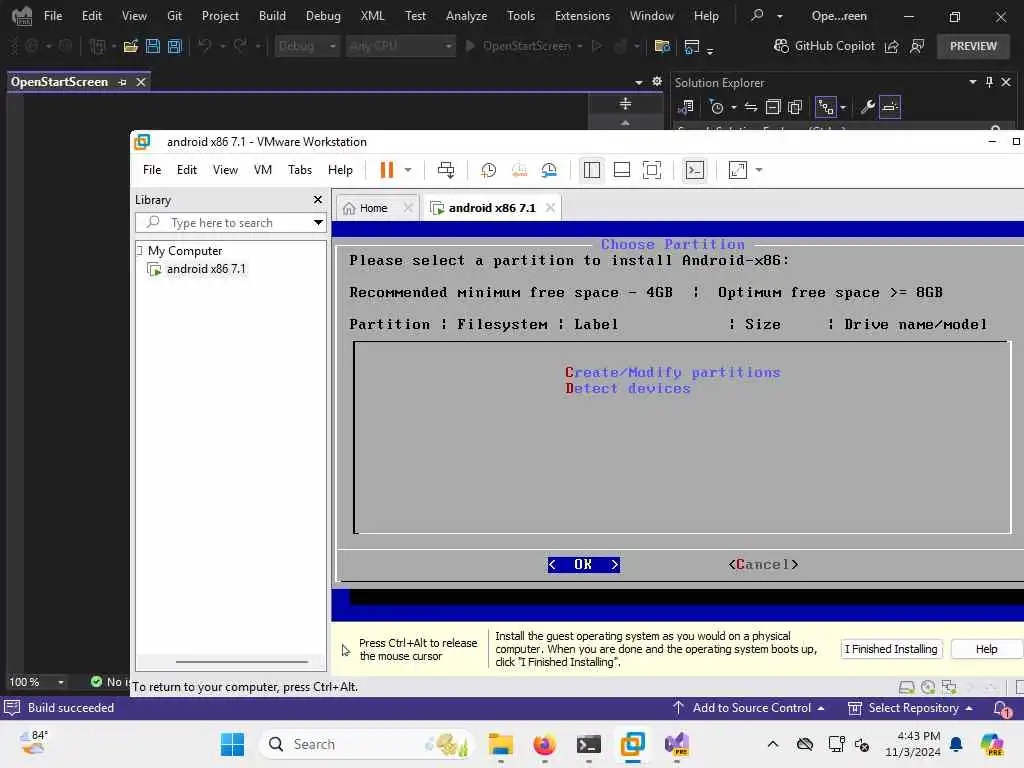Click the Visual Studio share icon

pos(891,46)
